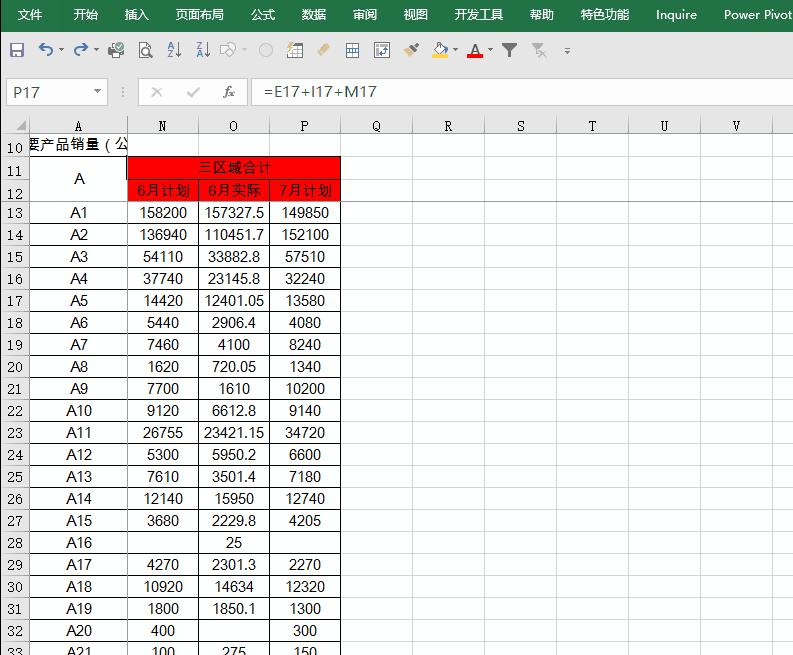
Task: Open the Power Pivot tab
Action: [756, 15]
